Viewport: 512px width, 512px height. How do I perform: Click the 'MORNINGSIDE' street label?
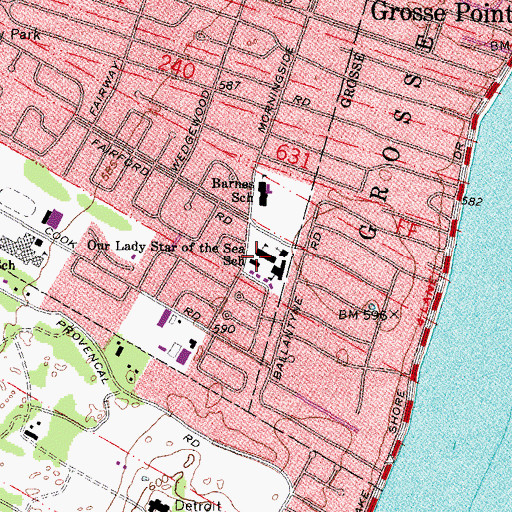[x=277, y=90]
